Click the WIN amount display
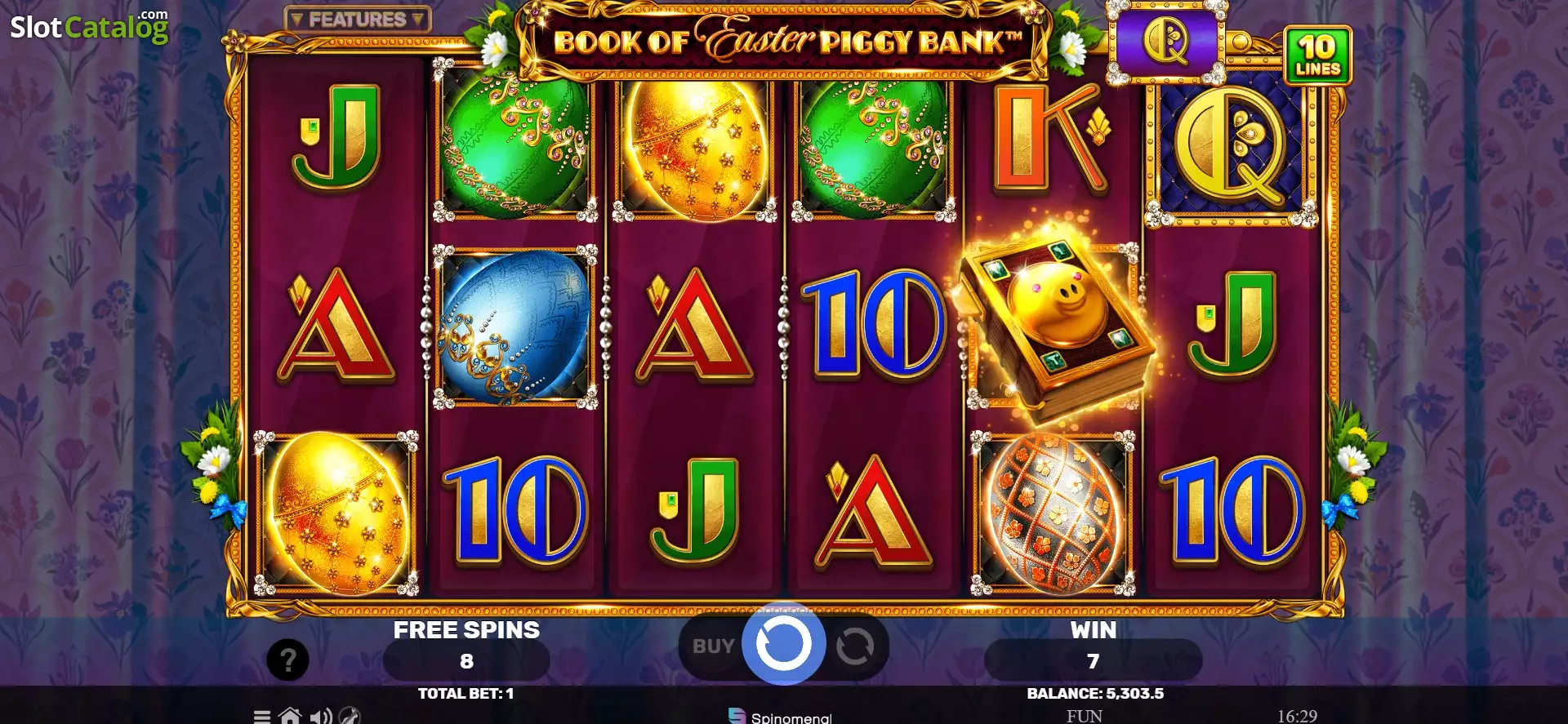Screen dimensions: 1568x724 coord(1093,660)
